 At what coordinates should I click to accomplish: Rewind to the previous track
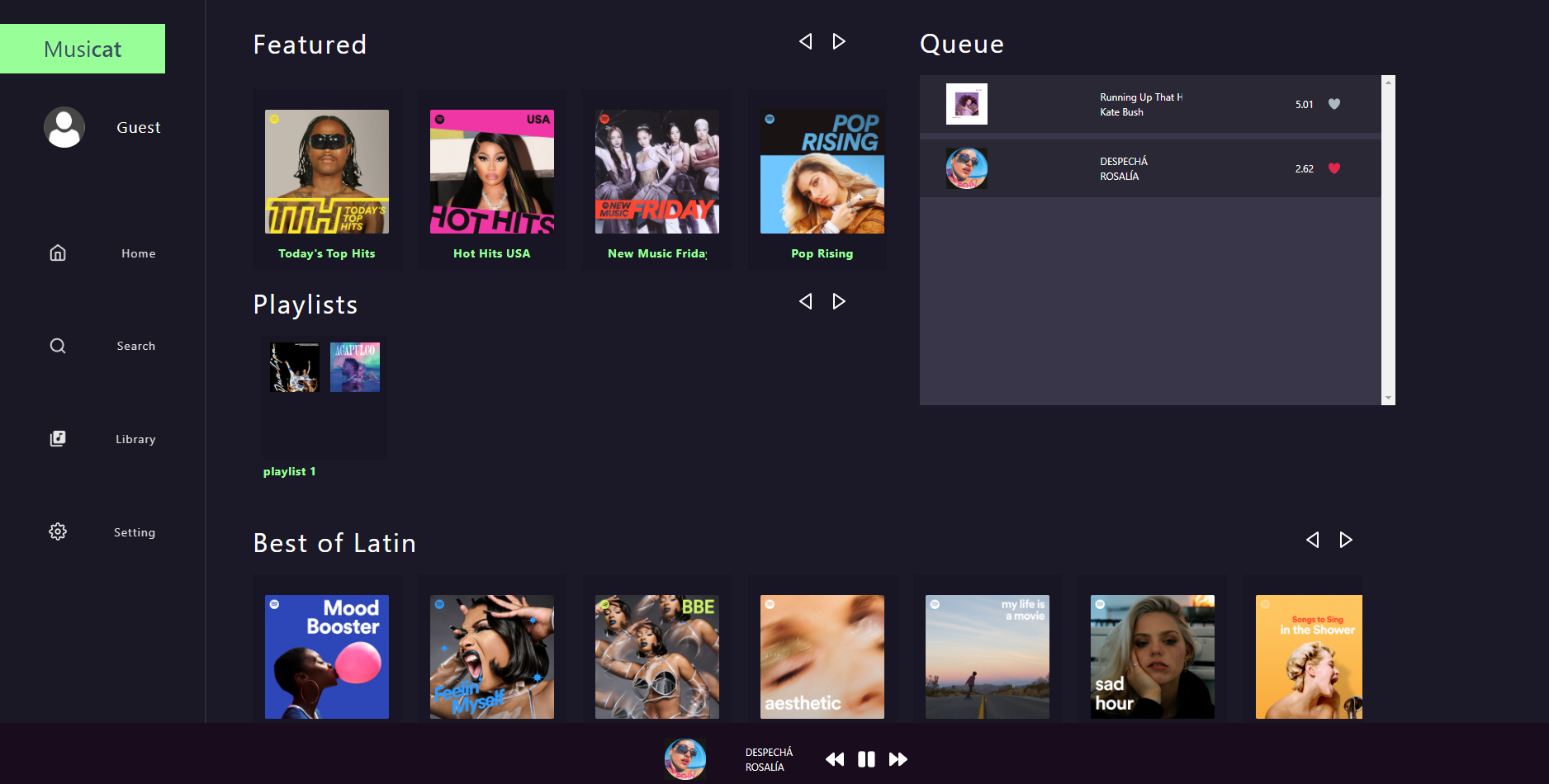coord(835,759)
